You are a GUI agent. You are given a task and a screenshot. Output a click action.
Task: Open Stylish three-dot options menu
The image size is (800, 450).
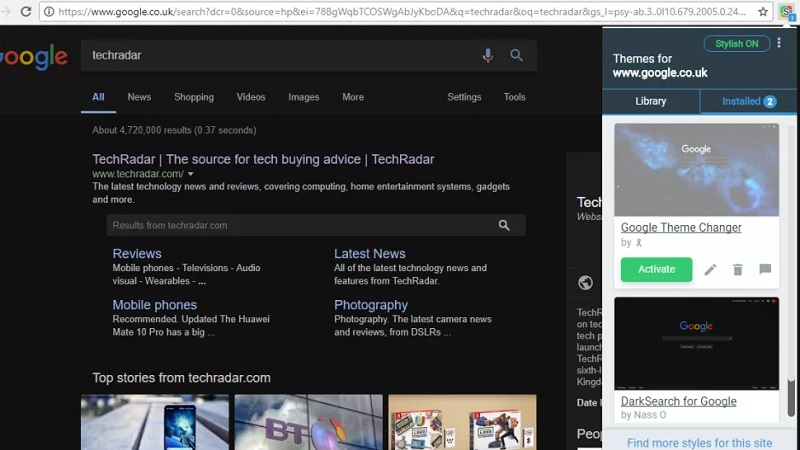tap(779, 42)
